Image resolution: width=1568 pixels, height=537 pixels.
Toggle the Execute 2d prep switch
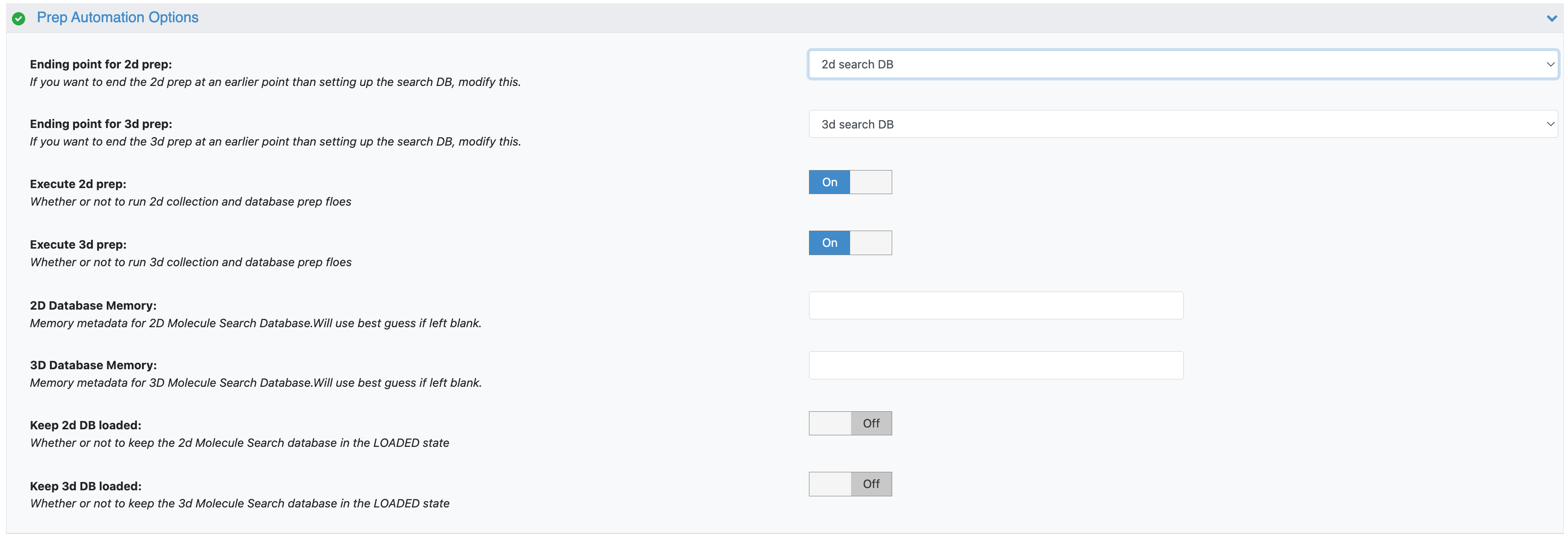[x=850, y=182]
